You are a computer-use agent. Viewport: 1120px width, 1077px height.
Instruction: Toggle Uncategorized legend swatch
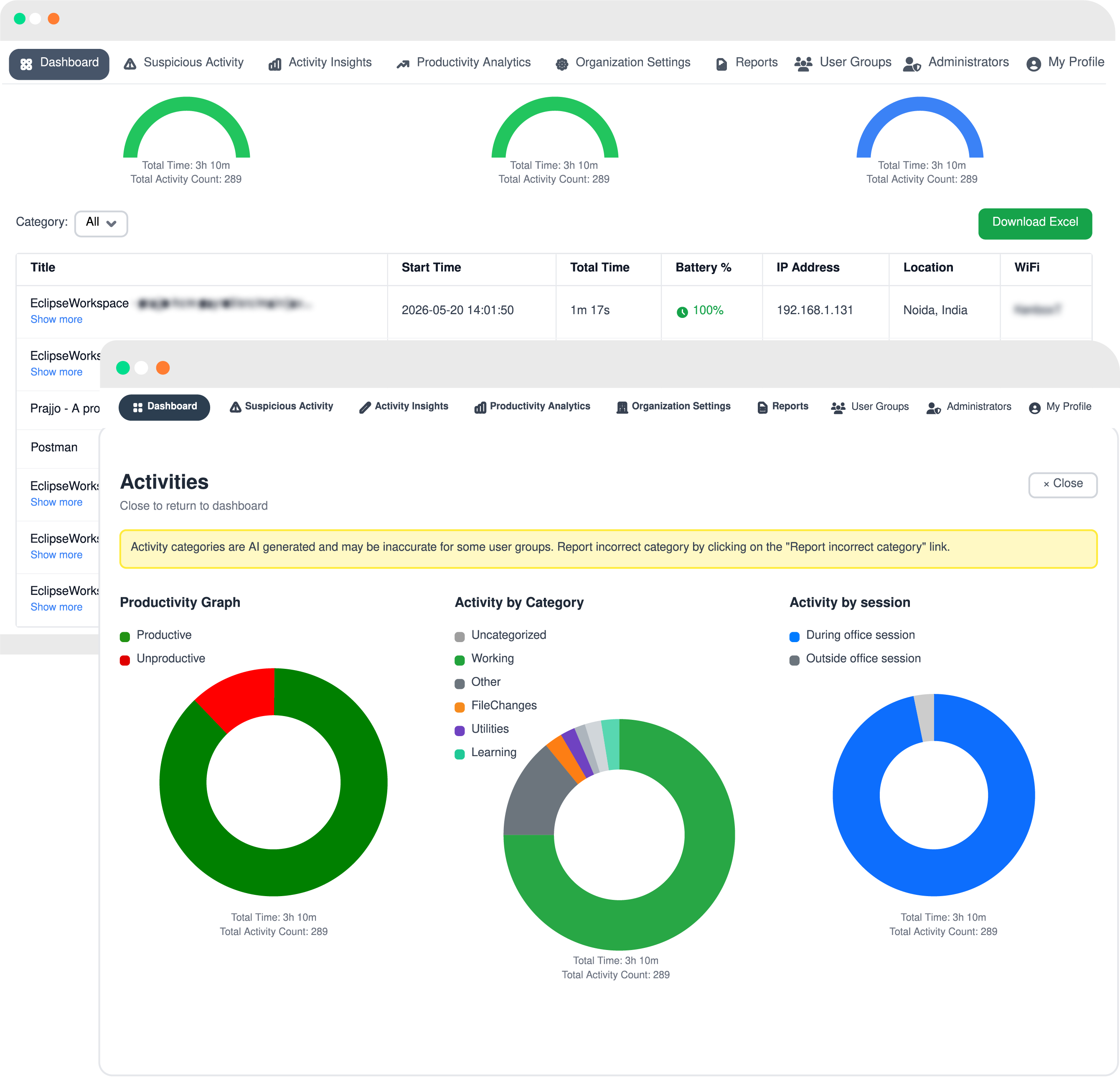[x=460, y=637]
